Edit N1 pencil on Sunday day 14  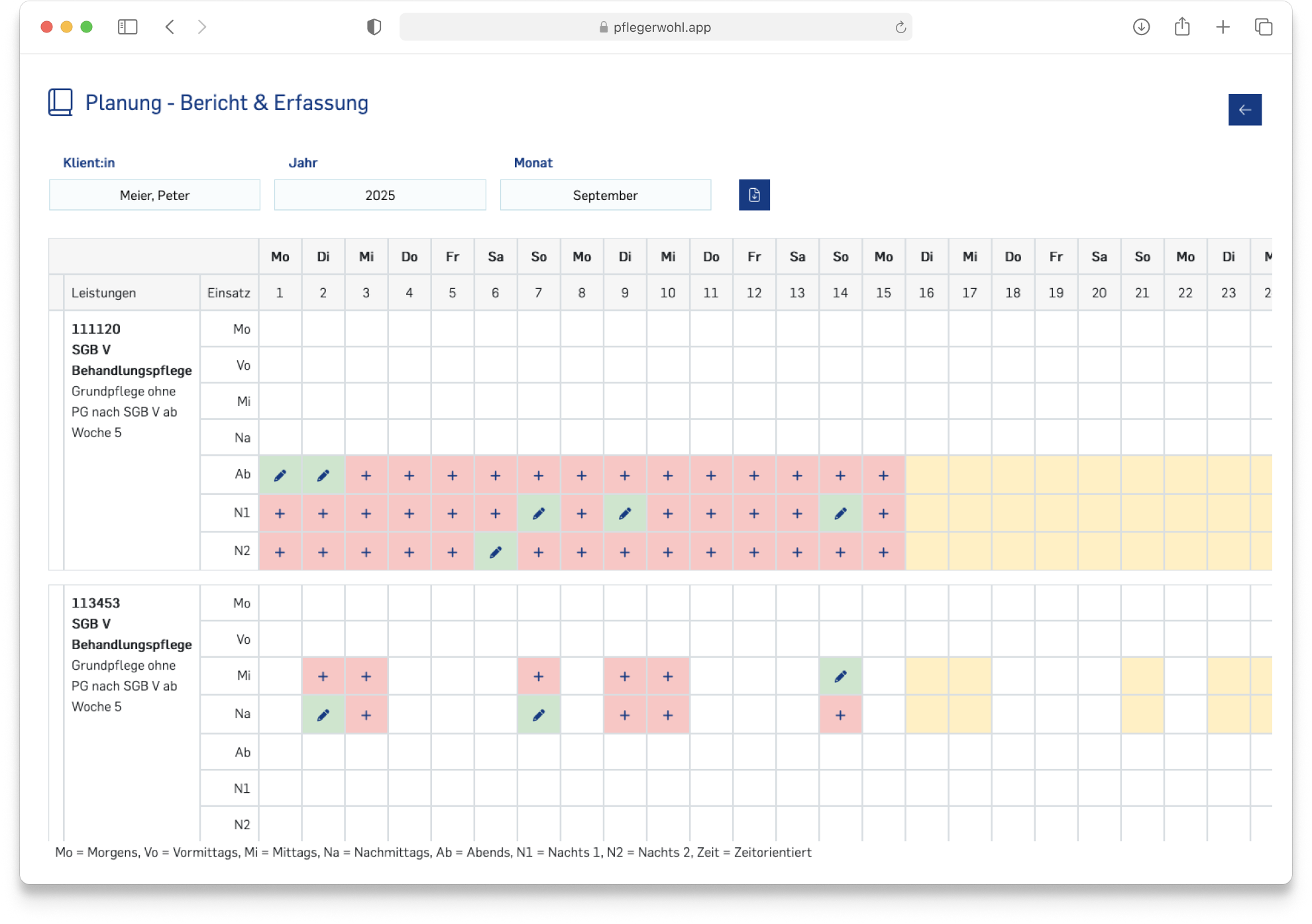(x=840, y=513)
